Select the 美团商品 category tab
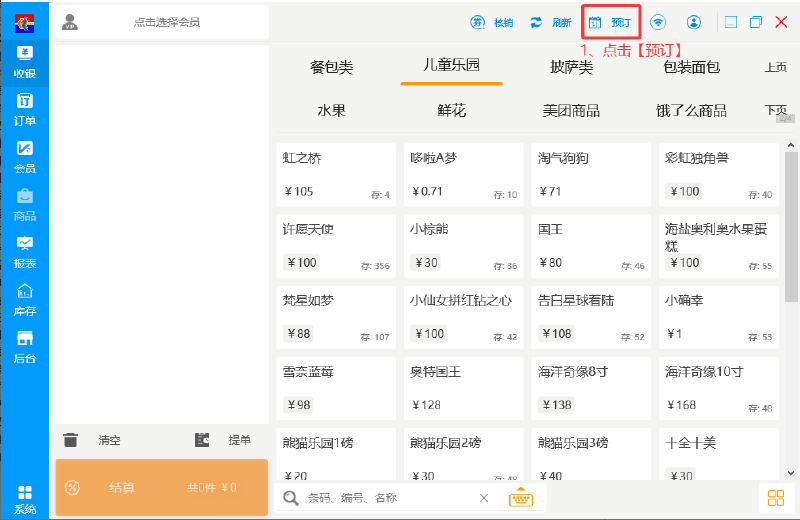Viewport: 800px width, 520px height. (571, 110)
